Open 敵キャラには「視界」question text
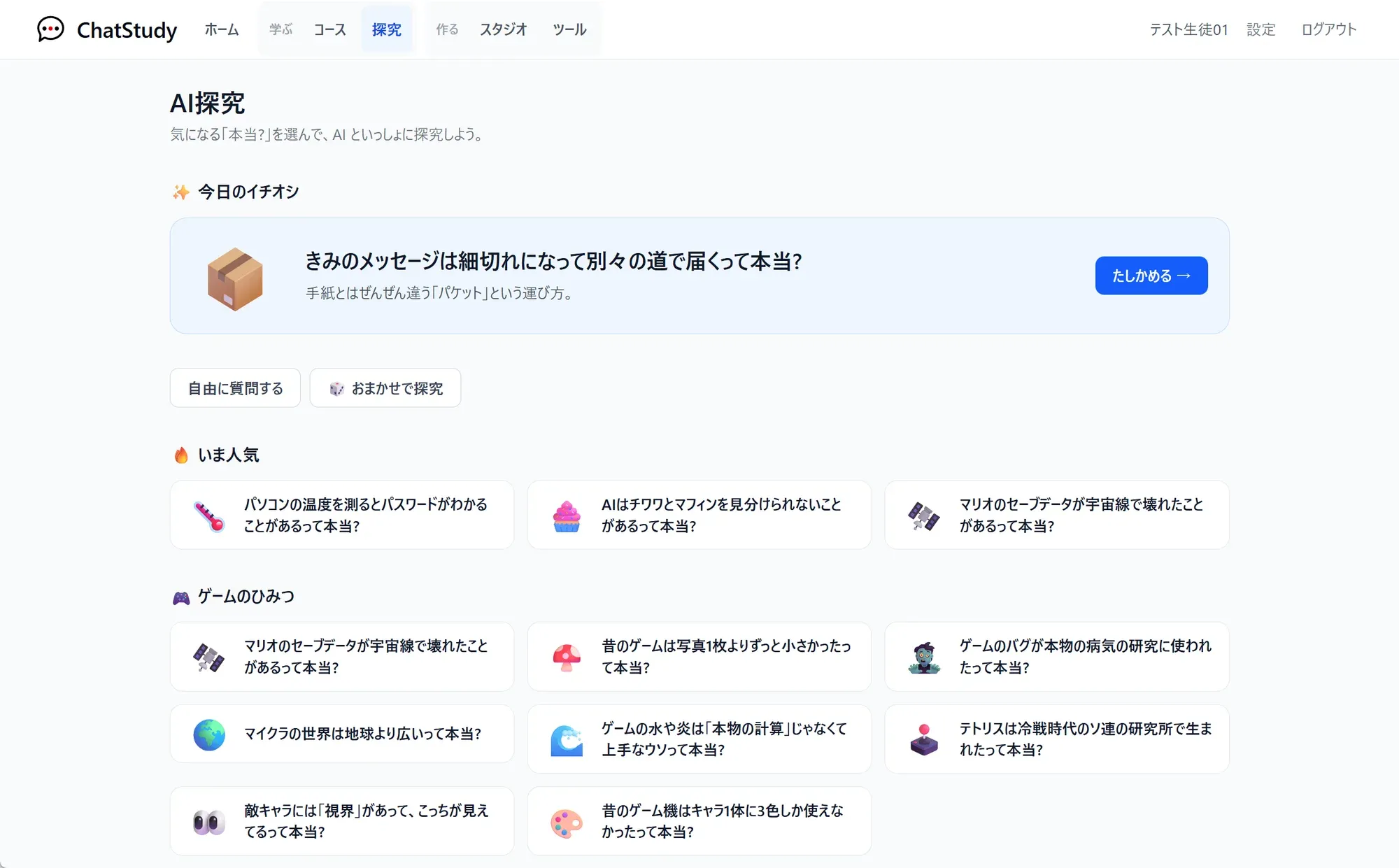 click(367, 821)
